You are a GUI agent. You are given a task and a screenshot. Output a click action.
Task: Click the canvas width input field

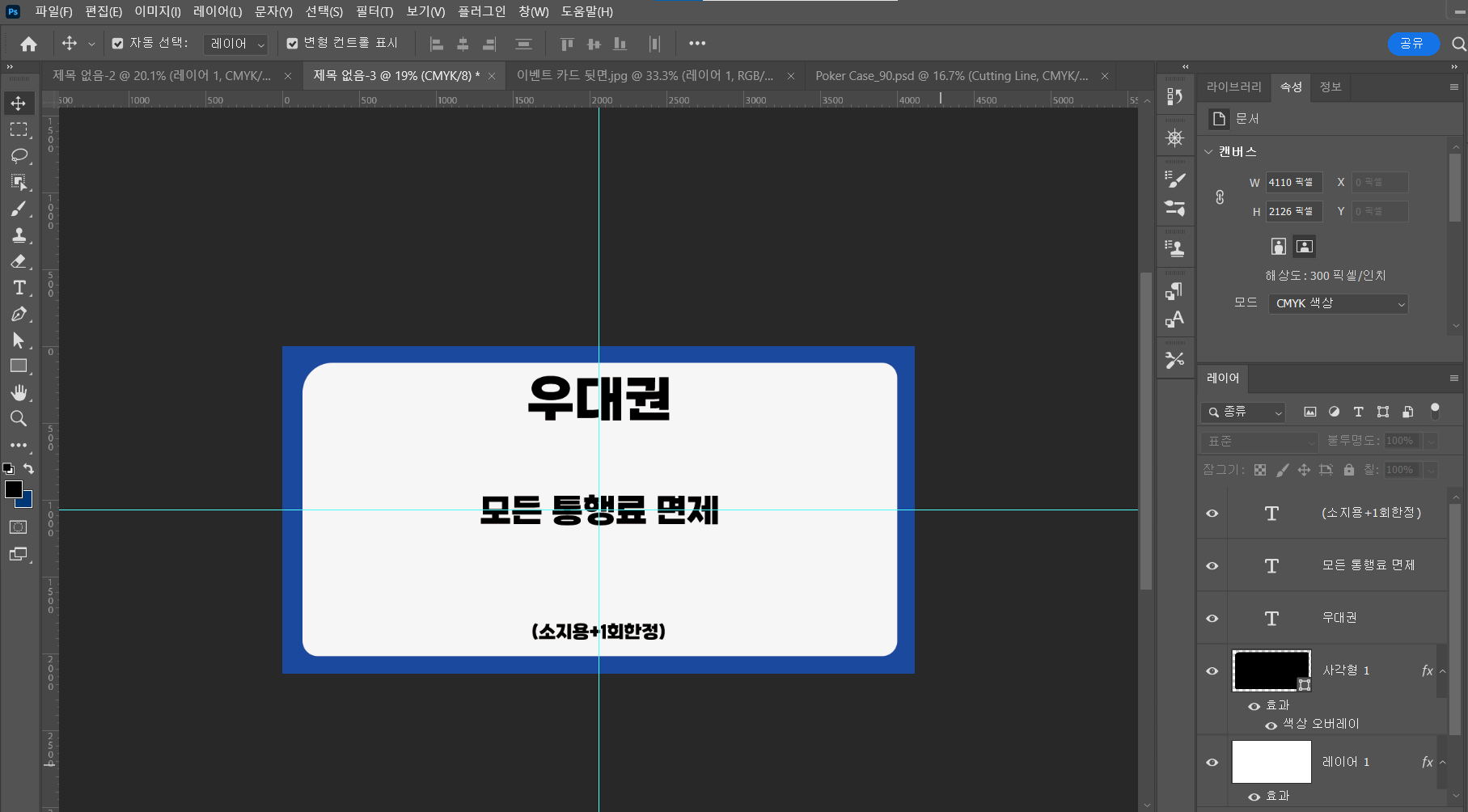pyautogui.click(x=1292, y=183)
